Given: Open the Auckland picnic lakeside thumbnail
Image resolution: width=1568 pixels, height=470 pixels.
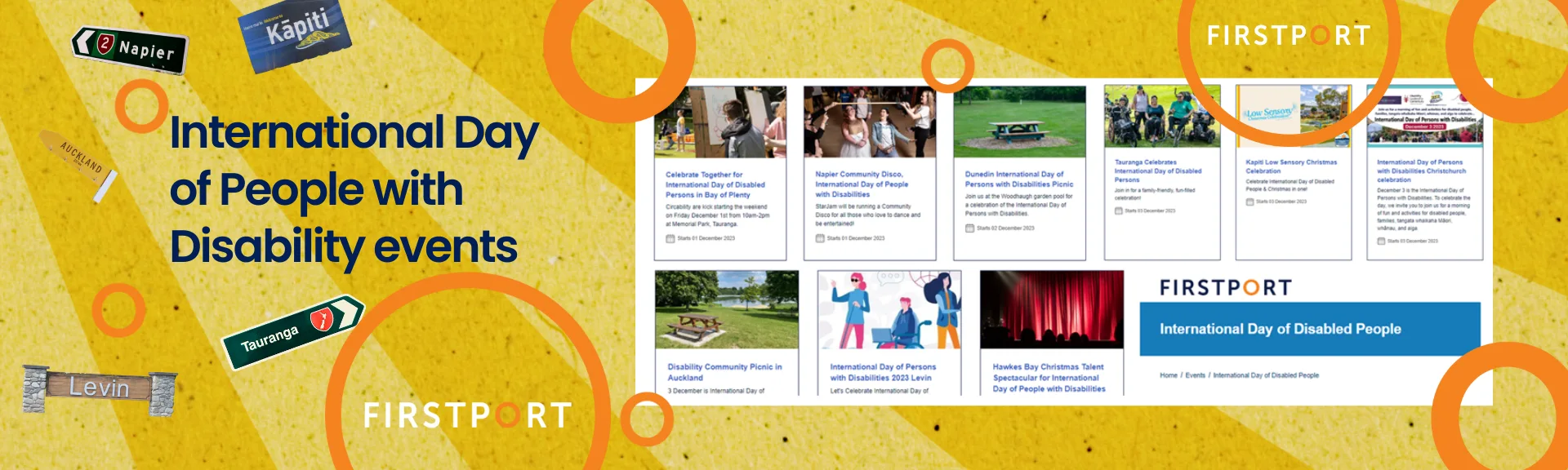Looking at the screenshot, I should pyautogui.click(x=727, y=310).
